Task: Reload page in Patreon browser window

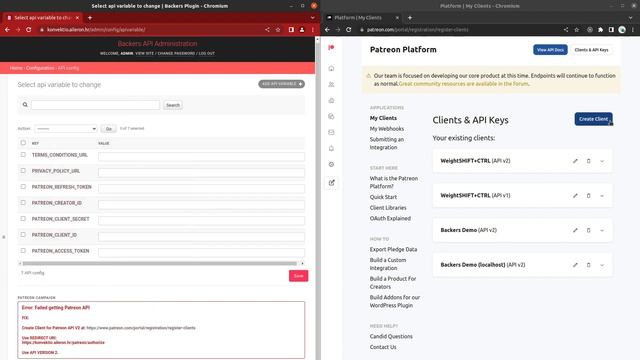Action: point(349,29)
